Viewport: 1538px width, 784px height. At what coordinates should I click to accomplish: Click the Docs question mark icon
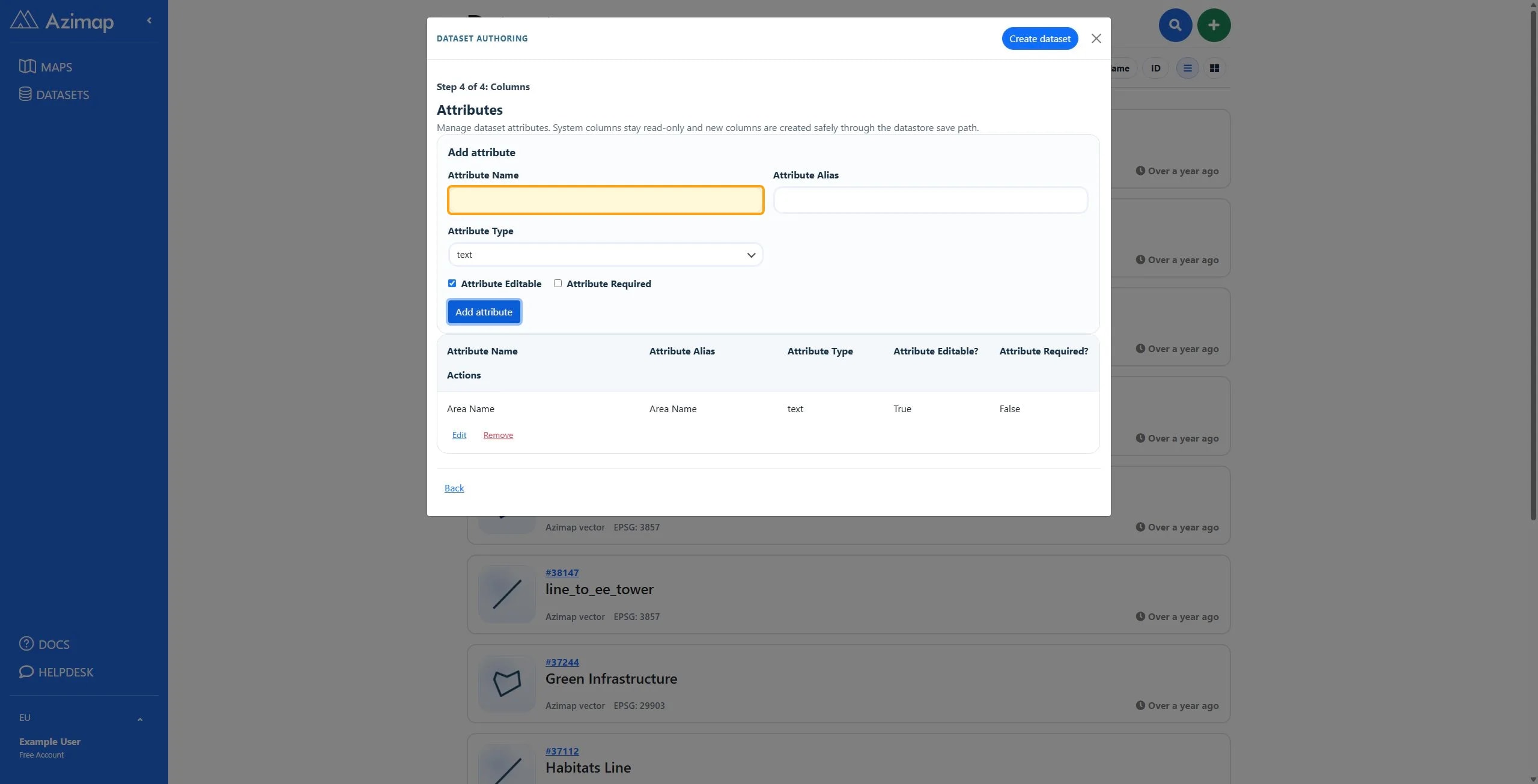tap(26, 643)
